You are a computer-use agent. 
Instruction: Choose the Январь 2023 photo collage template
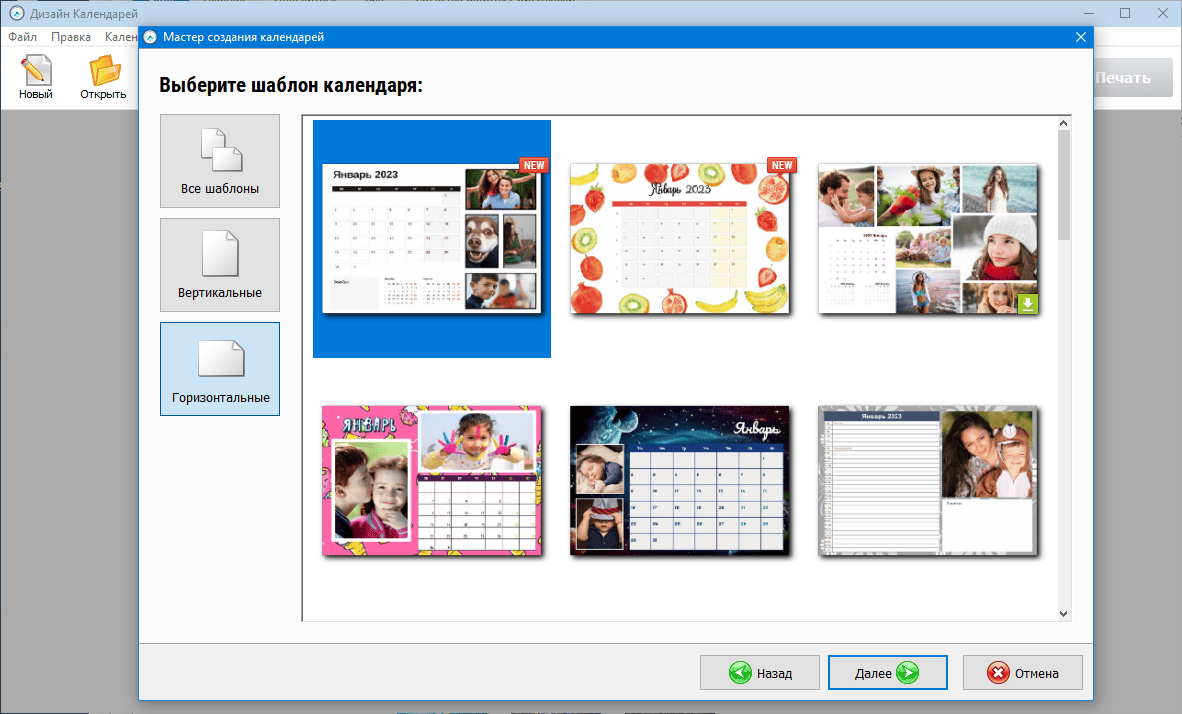(x=431, y=238)
